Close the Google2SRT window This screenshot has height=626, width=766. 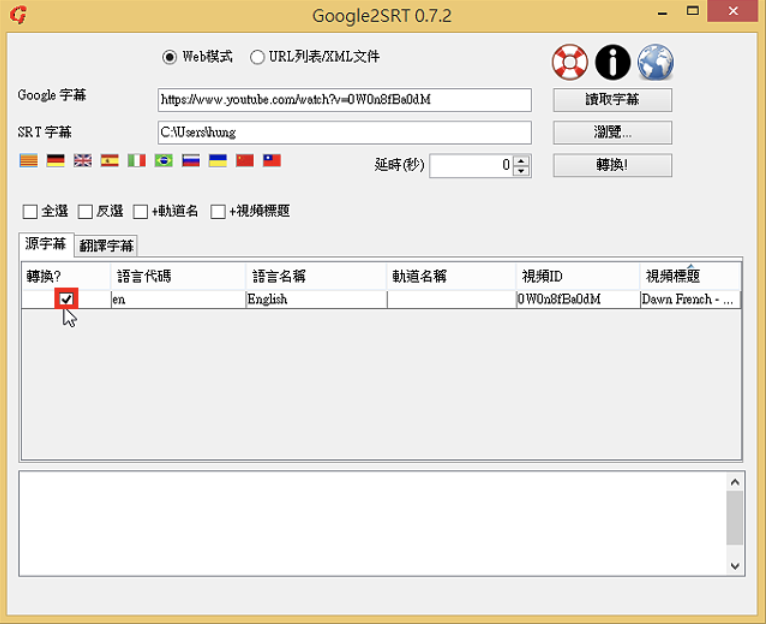coord(733,11)
